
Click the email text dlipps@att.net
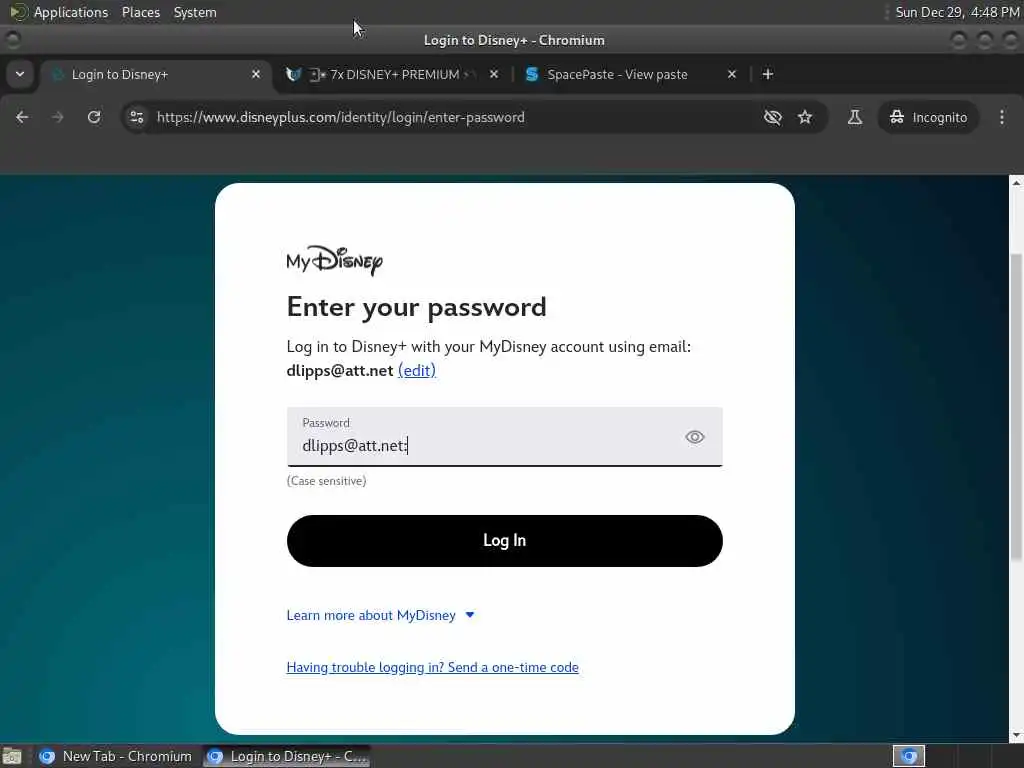click(340, 371)
